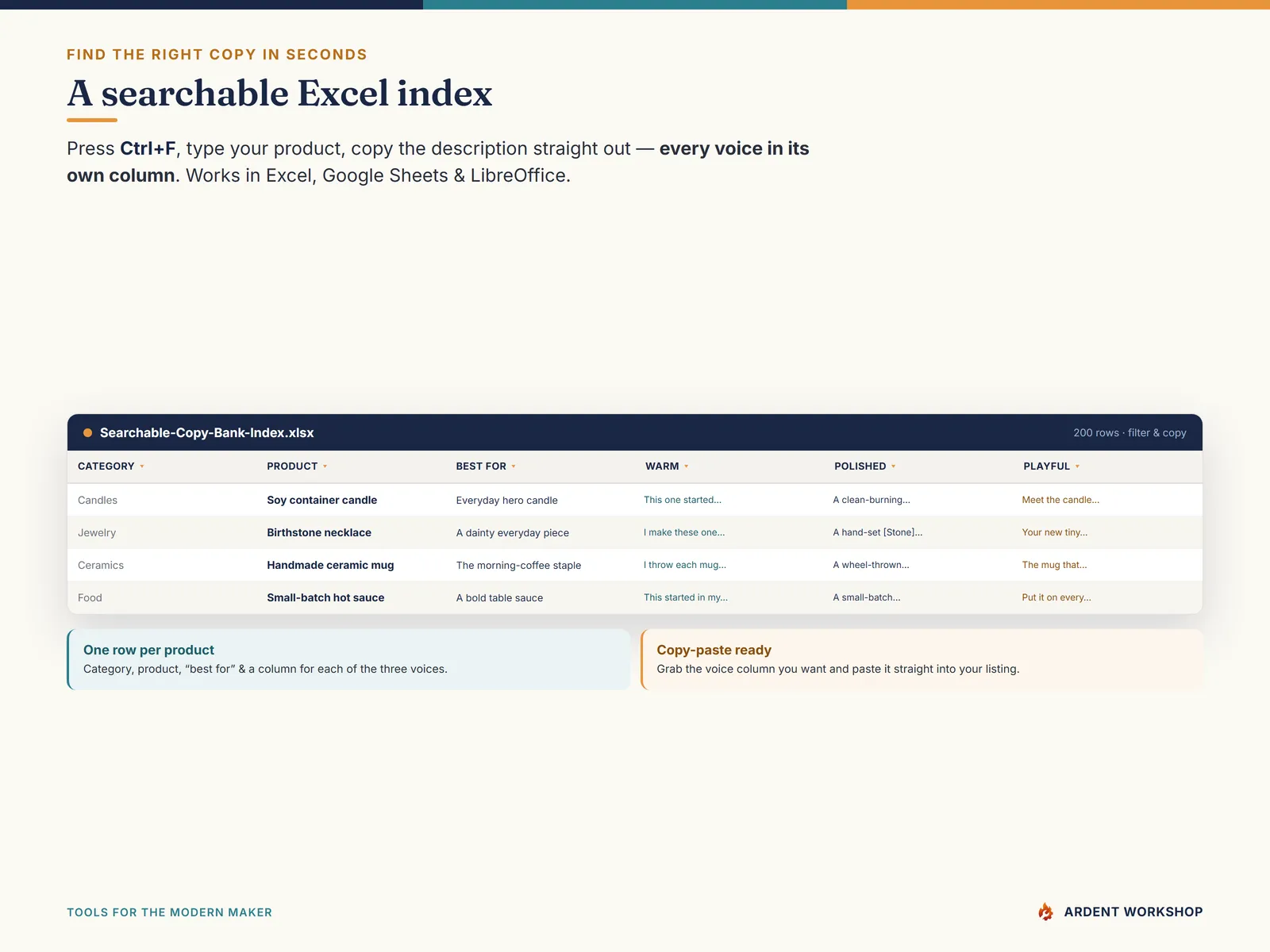
Task: Click the ARDENT WORKSHOP brand name
Action: 1133,912
